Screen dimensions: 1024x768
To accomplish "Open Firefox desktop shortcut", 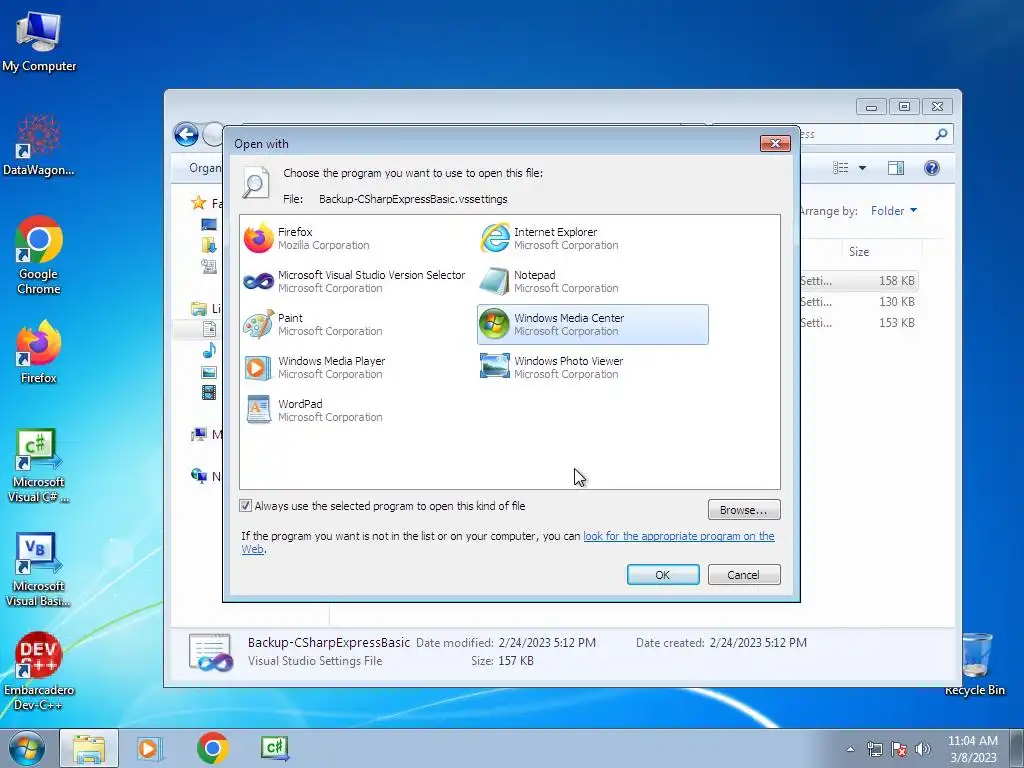I will point(39,352).
